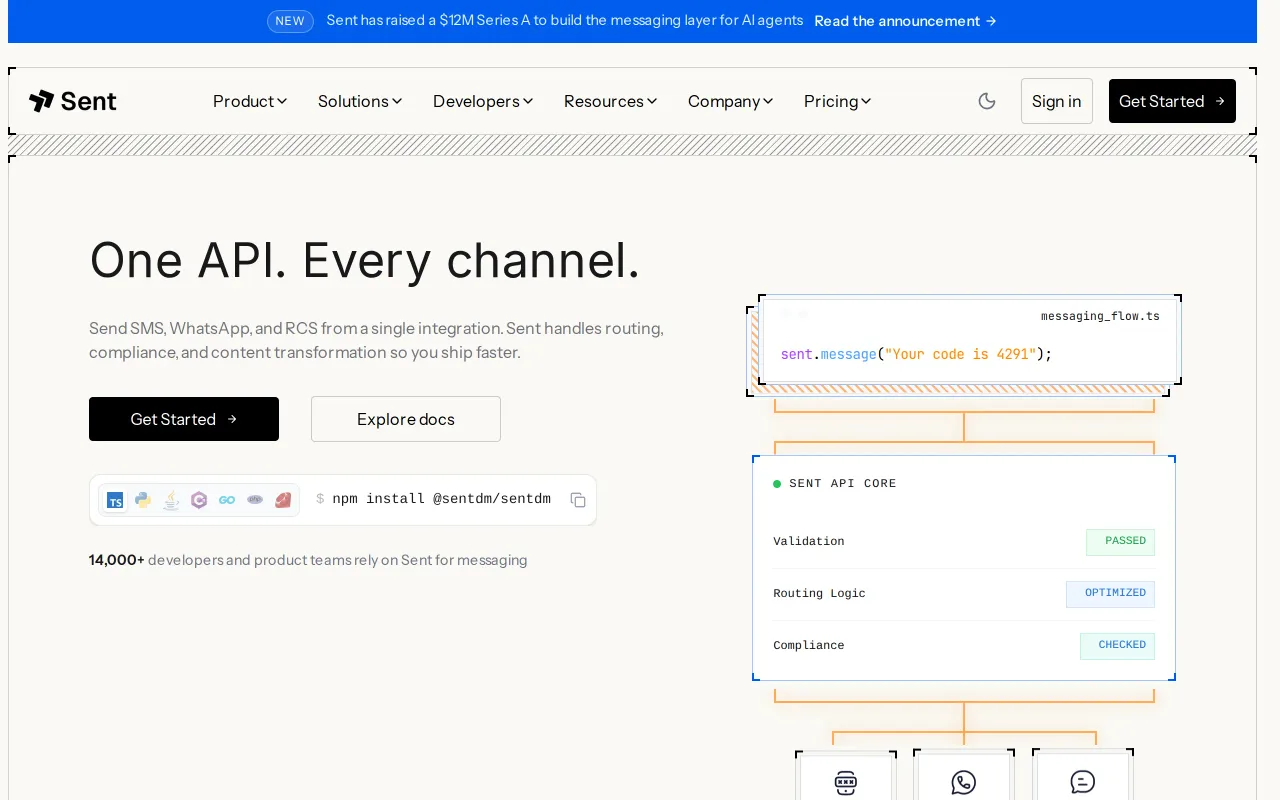Image resolution: width=1280 pixels, height=800 pixels.
Task: Click the WhatsApp channel icon
Action: coord(964,782)
